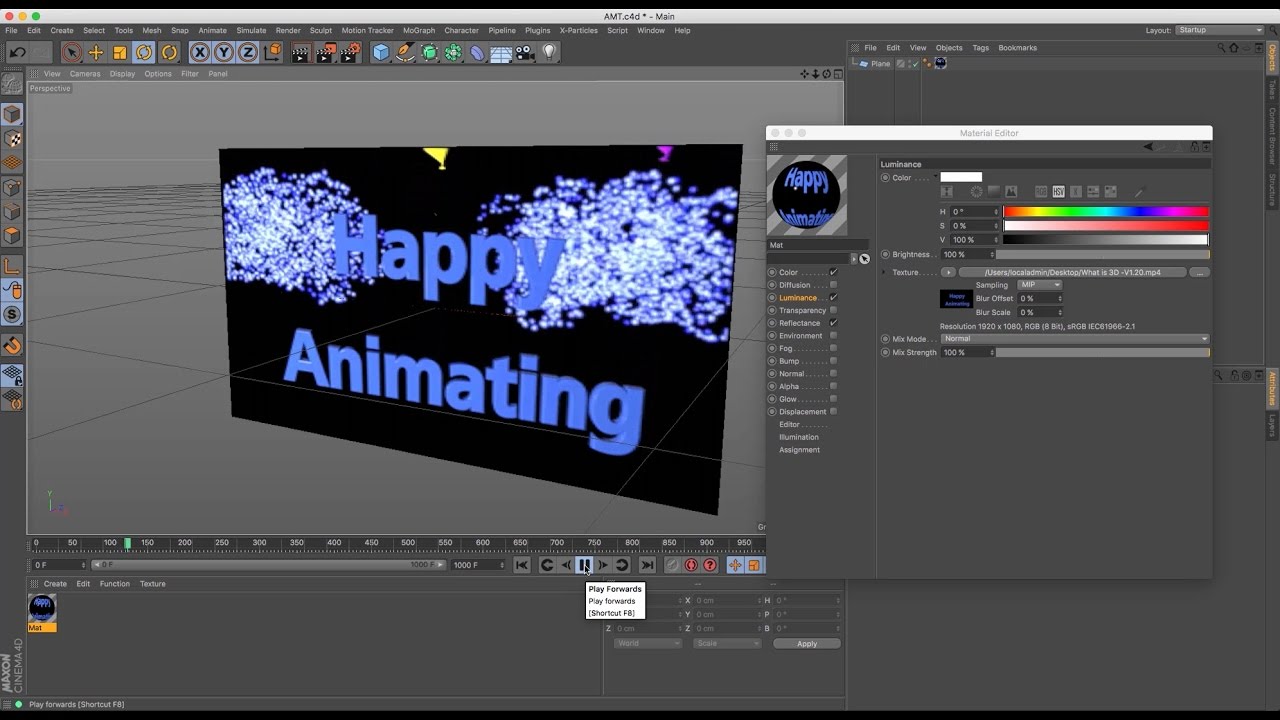Screen dimensions: 1280x720
Task: Open the HSV color mode
Action: pyautogui.click(x=1058, y=191)
